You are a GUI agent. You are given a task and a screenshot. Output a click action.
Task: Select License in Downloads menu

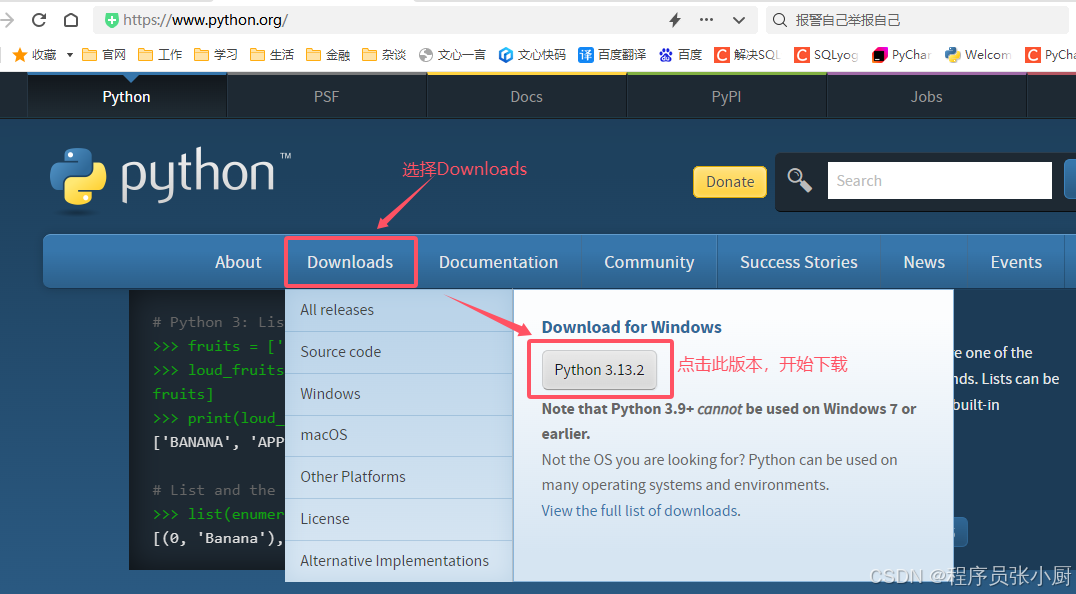coord(399,519)
